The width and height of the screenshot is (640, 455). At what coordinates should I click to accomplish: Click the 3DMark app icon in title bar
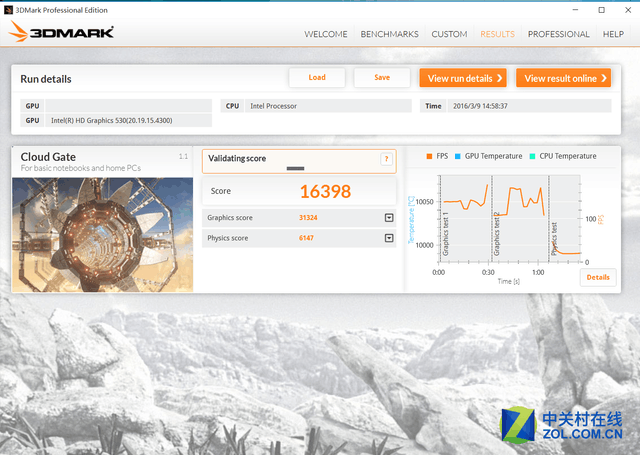(8, 10)
